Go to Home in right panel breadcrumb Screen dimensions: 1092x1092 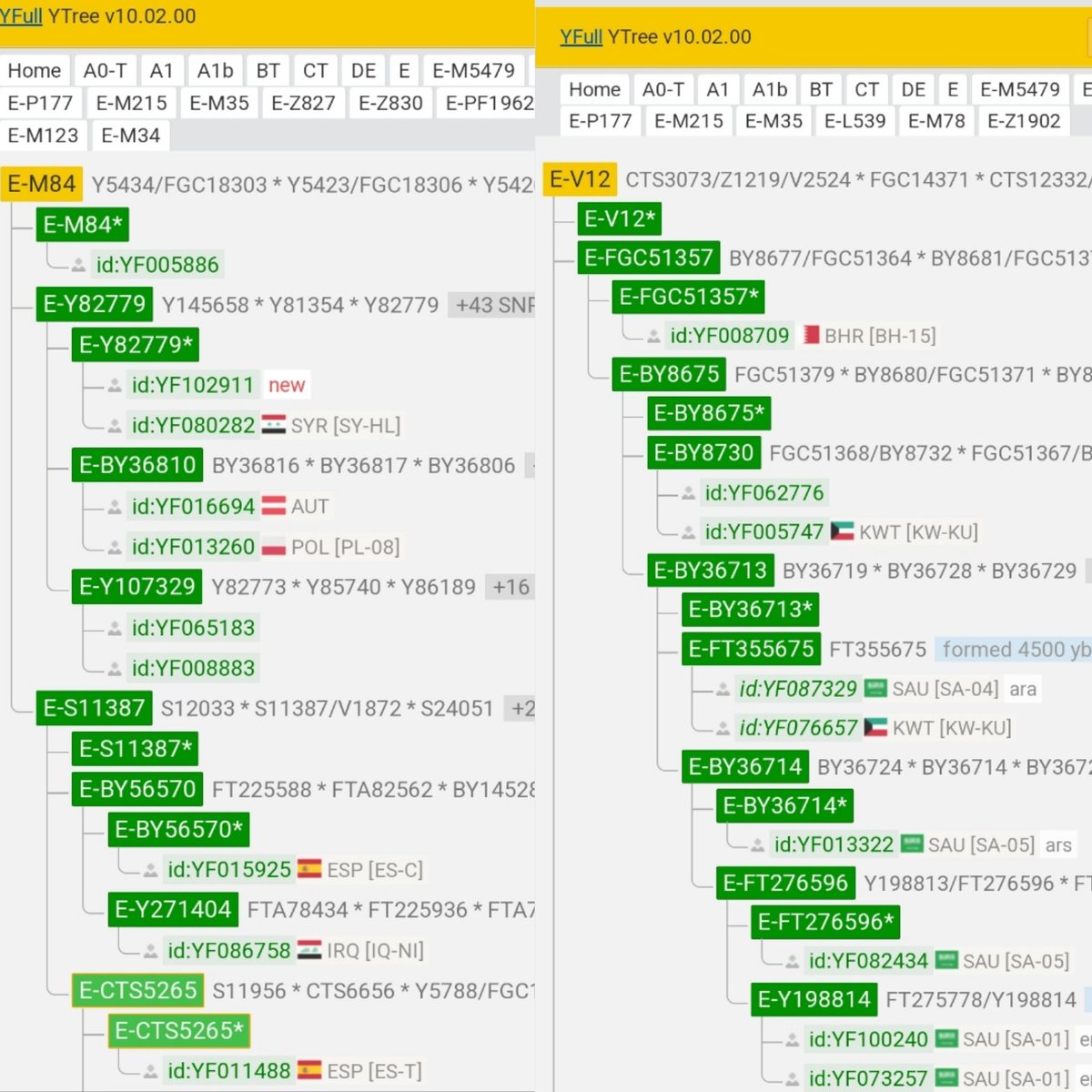click(x=594, y=89)
